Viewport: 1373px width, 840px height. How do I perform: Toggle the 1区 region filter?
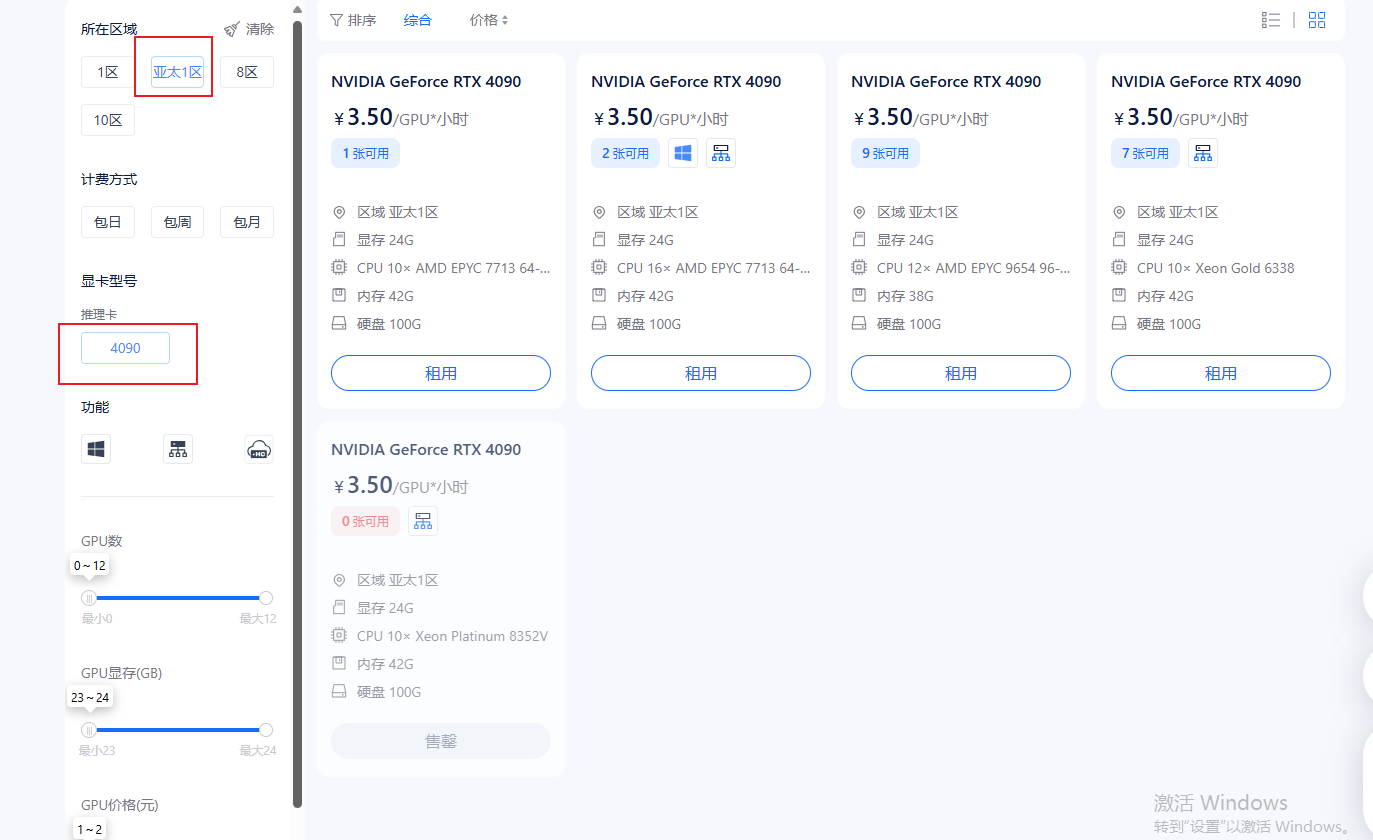107,72
